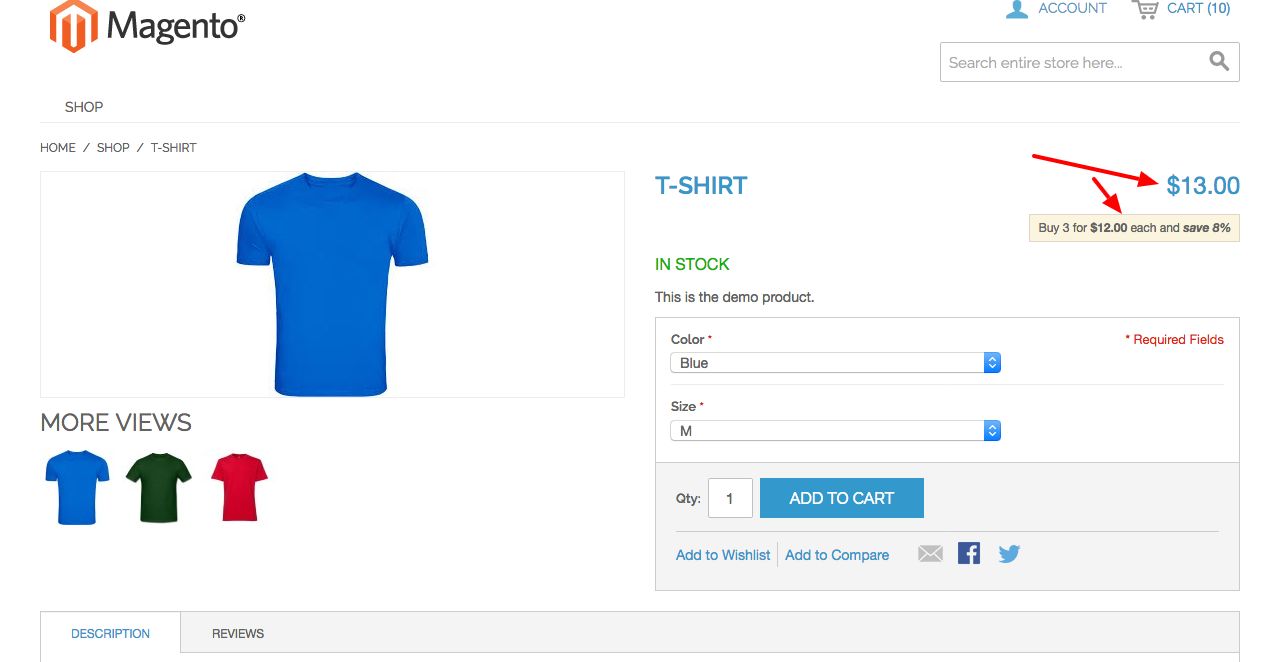This screenshot has width=1280, height=662.
Task: Open the SHOP navigation menu
Action: coord(84,107)
